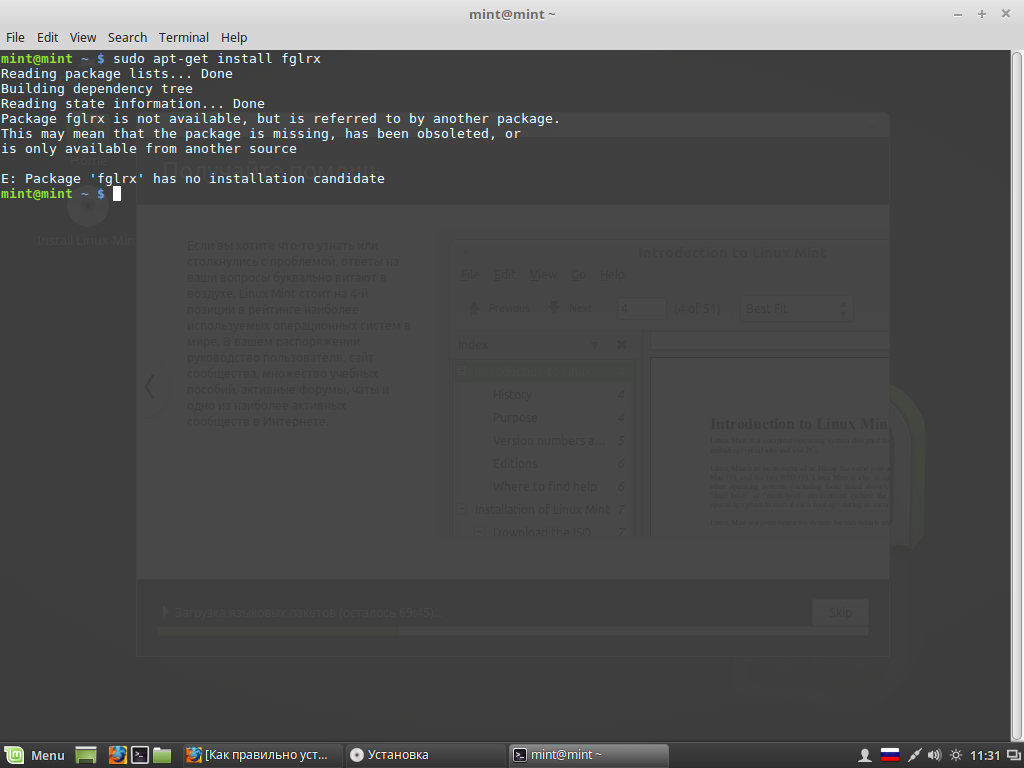1024x768 pixels.
Task: Switch to the Установка installer window
Action: (x=425, y=755)
